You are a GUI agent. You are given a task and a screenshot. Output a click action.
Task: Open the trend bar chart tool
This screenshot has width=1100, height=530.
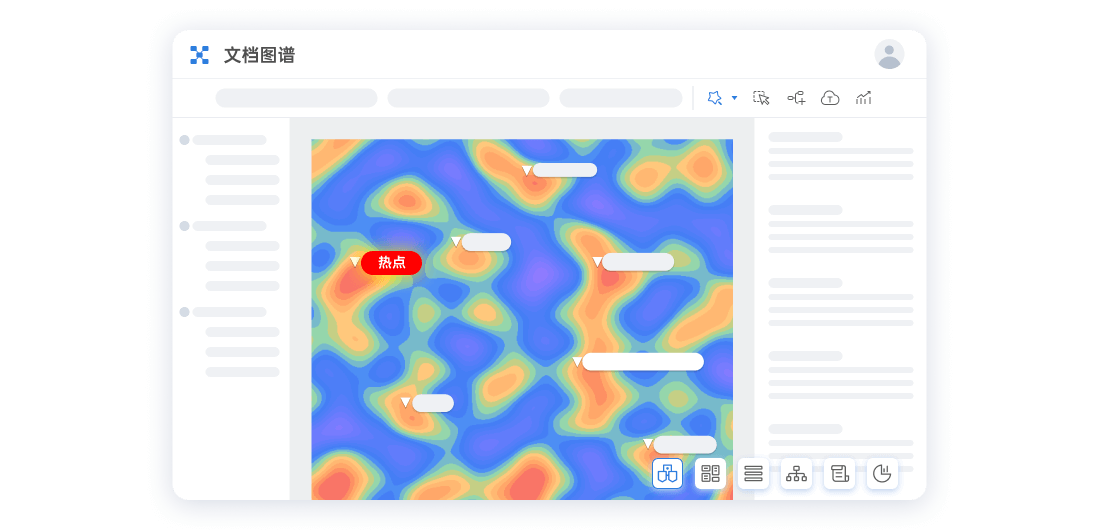pos(864,98)
